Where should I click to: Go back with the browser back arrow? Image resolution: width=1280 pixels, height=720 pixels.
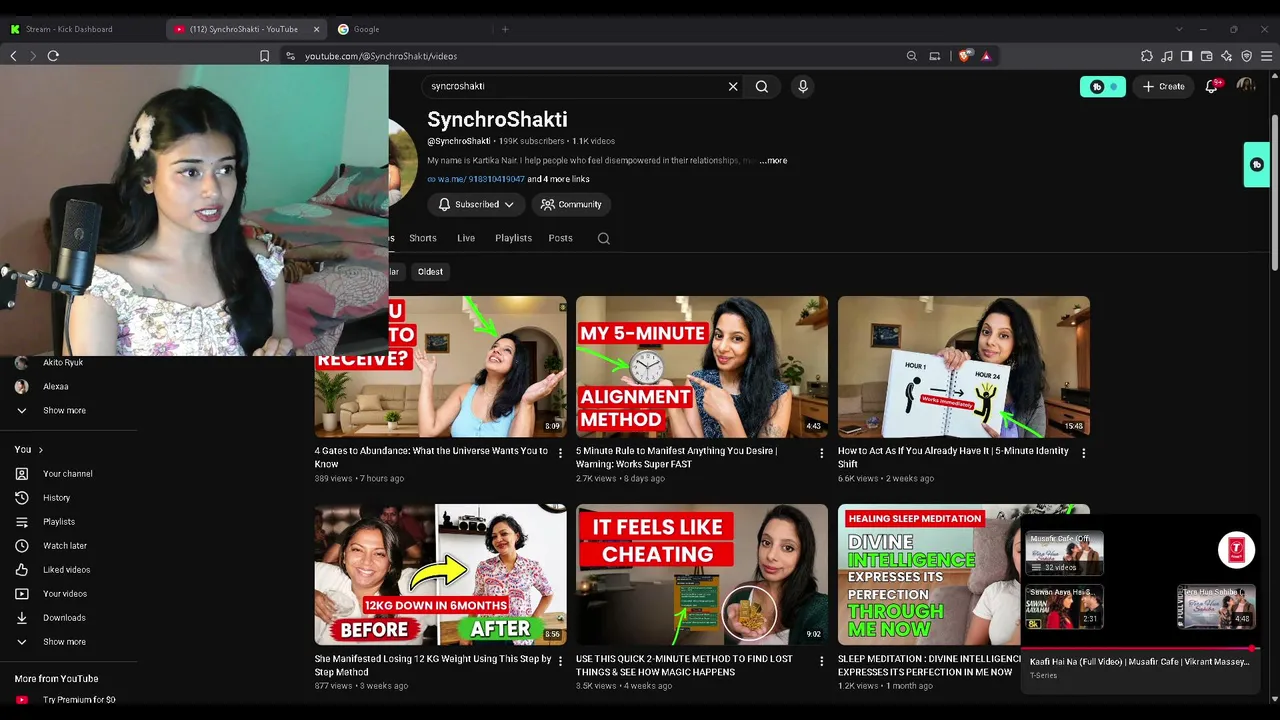coord(14,56)
